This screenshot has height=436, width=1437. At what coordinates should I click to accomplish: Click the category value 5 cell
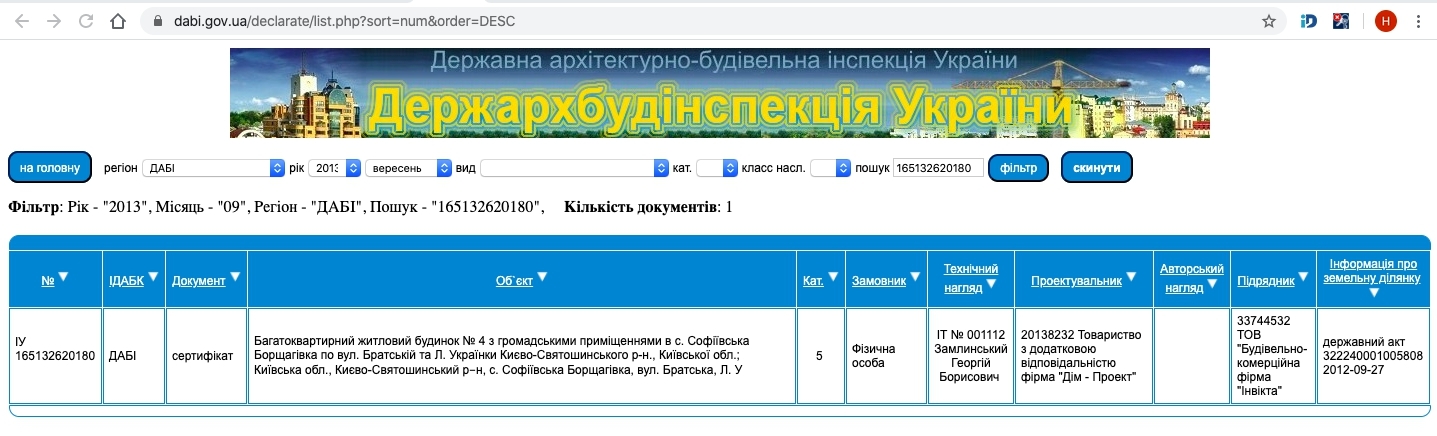point(820,356)
